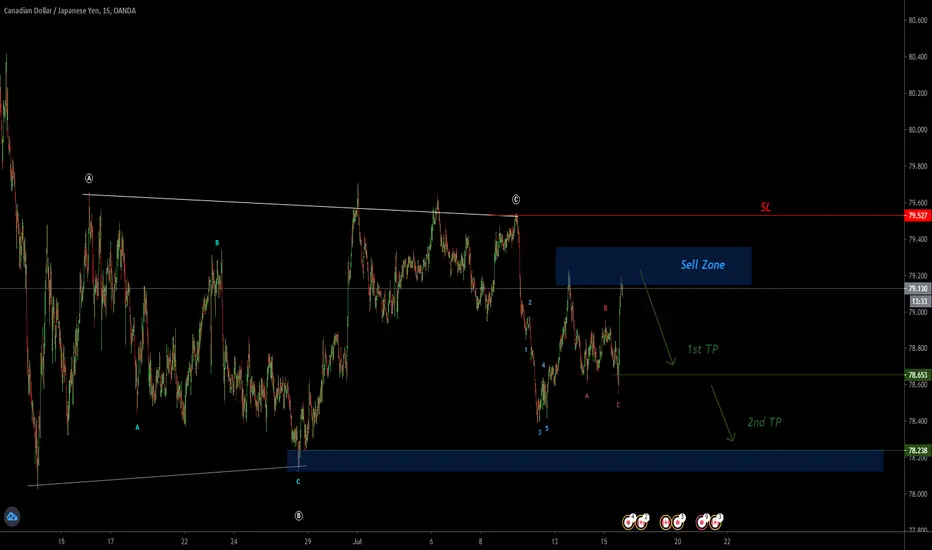Viewport: 932px width, 550px height.
Task: Select the circled C wave label
Action: pyautogui.click(x=516, y=199)
